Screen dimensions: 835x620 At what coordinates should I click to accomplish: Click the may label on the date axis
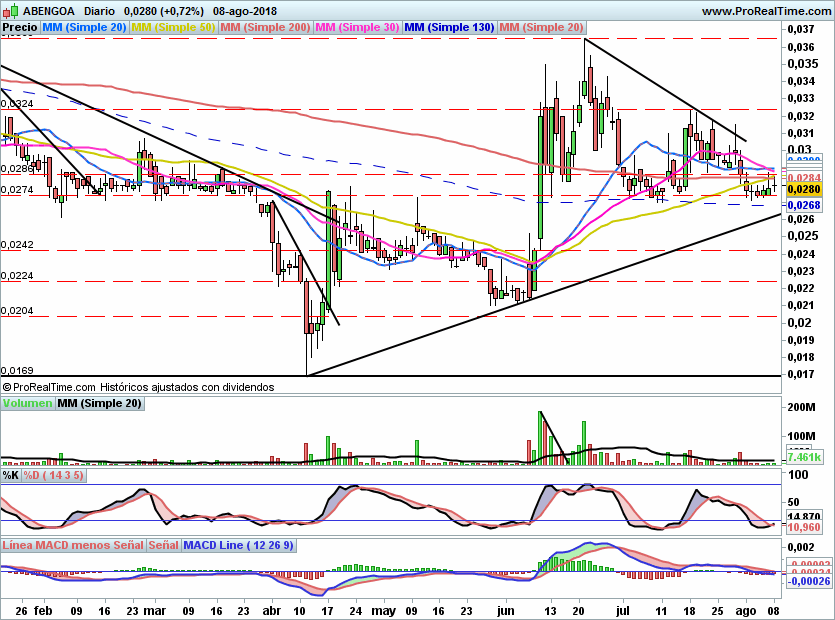point(384,611)
